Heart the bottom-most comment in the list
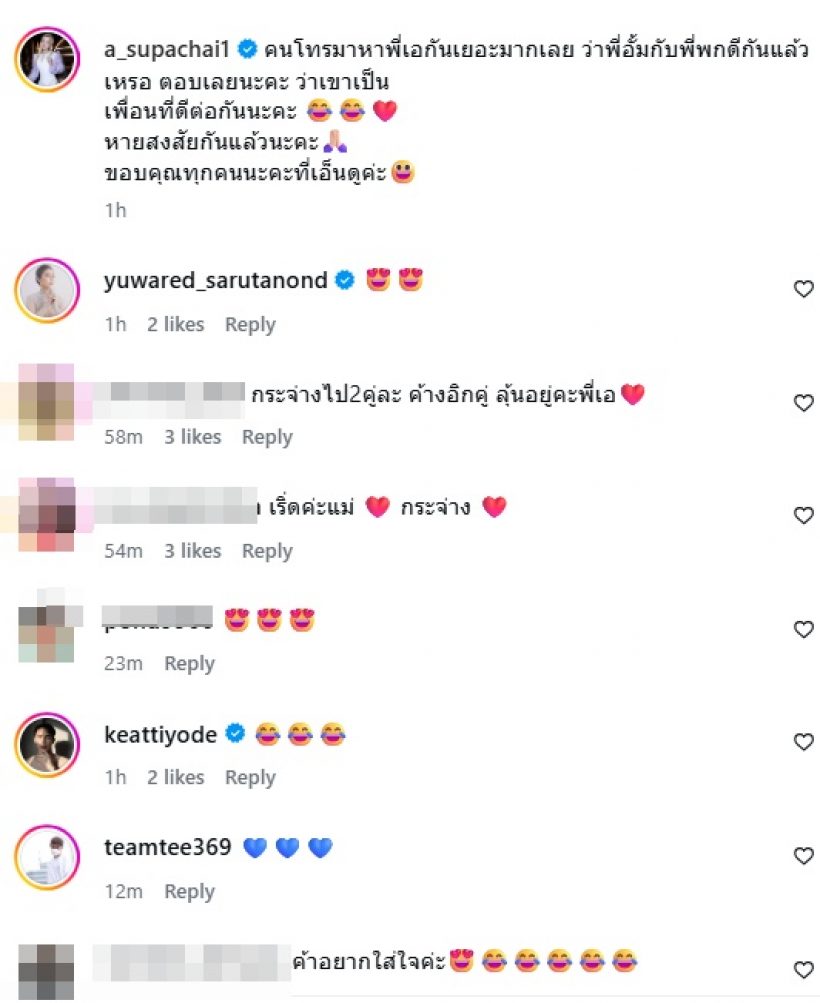Viewport: 820px width, 1003px height. coord(803,970)
